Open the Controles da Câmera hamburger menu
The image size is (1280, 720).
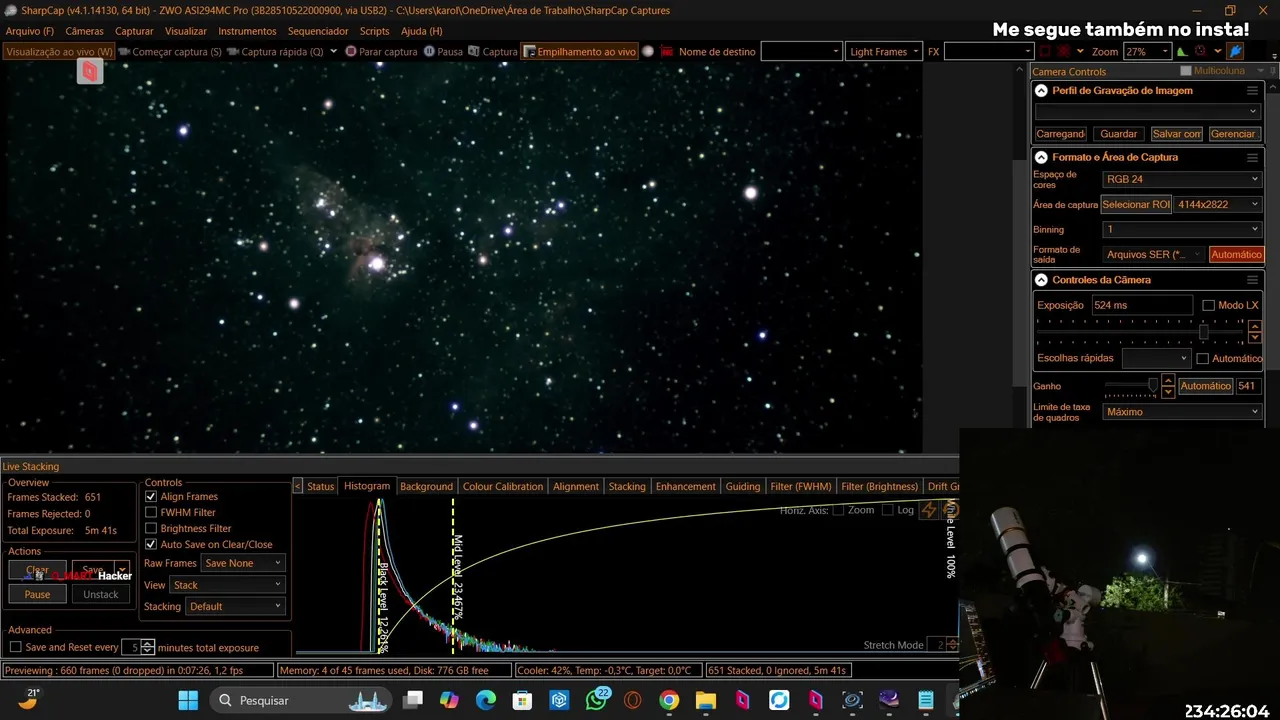tap(1252, 280)
